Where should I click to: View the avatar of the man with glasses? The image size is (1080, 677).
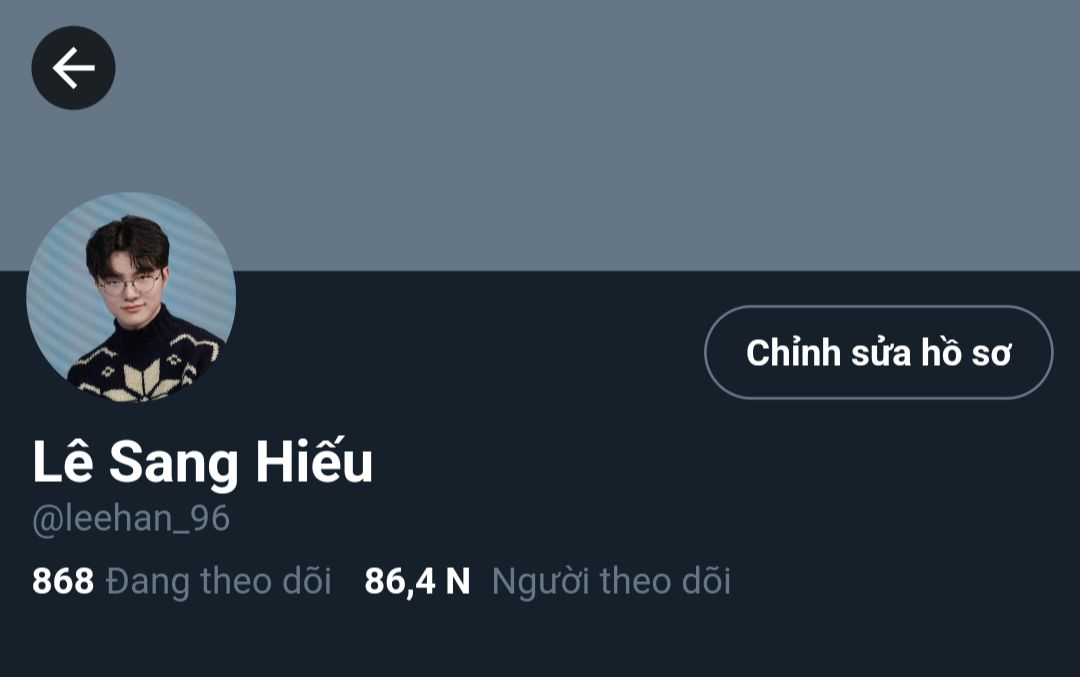click(132, 297)
